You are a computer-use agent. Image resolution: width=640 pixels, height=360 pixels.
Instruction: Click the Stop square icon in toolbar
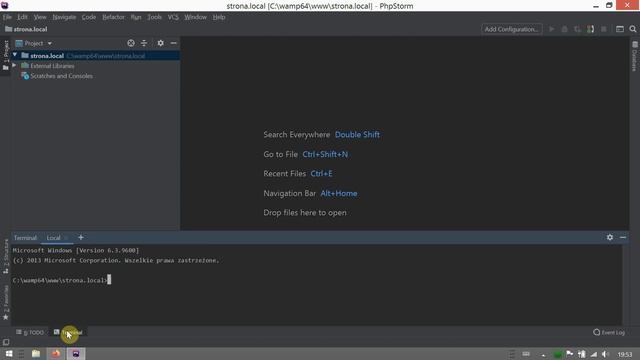tap(604, 29)
